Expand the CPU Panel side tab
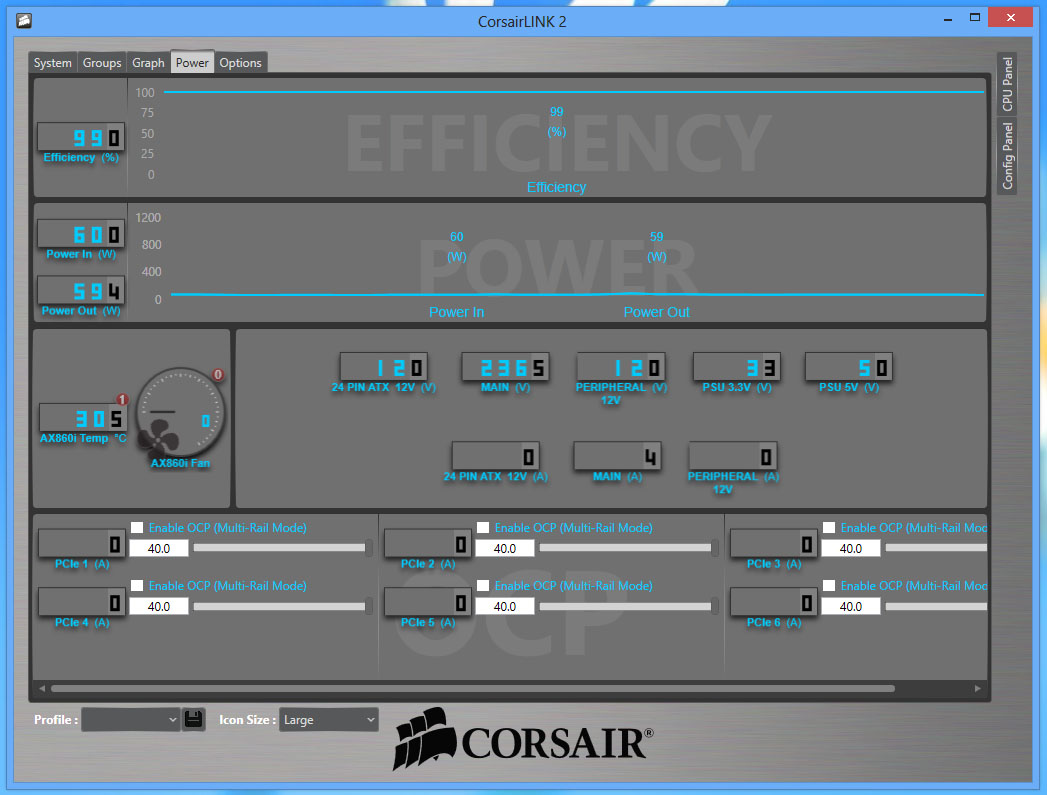The width and height of the screenshot is (1047, 795). point(1007,84)
